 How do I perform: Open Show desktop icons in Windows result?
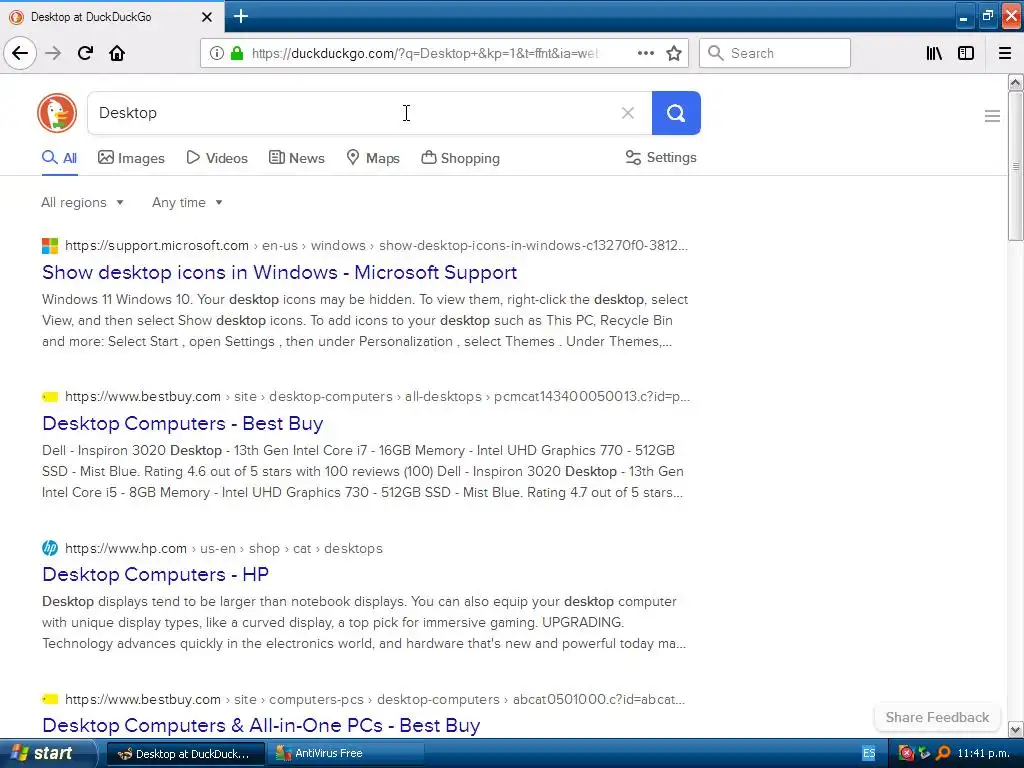280,272
